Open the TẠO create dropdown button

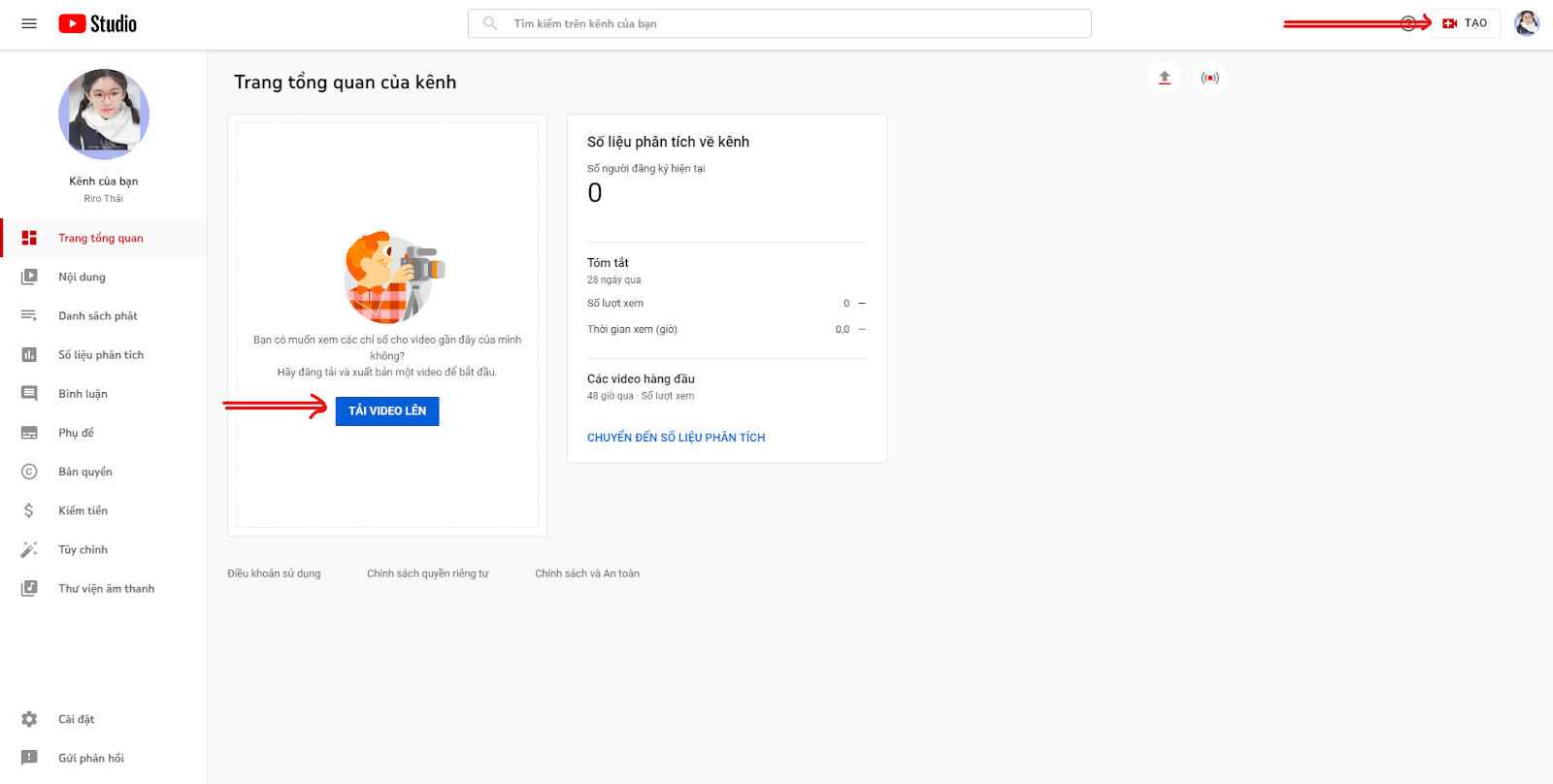(x=1466, y=23)
